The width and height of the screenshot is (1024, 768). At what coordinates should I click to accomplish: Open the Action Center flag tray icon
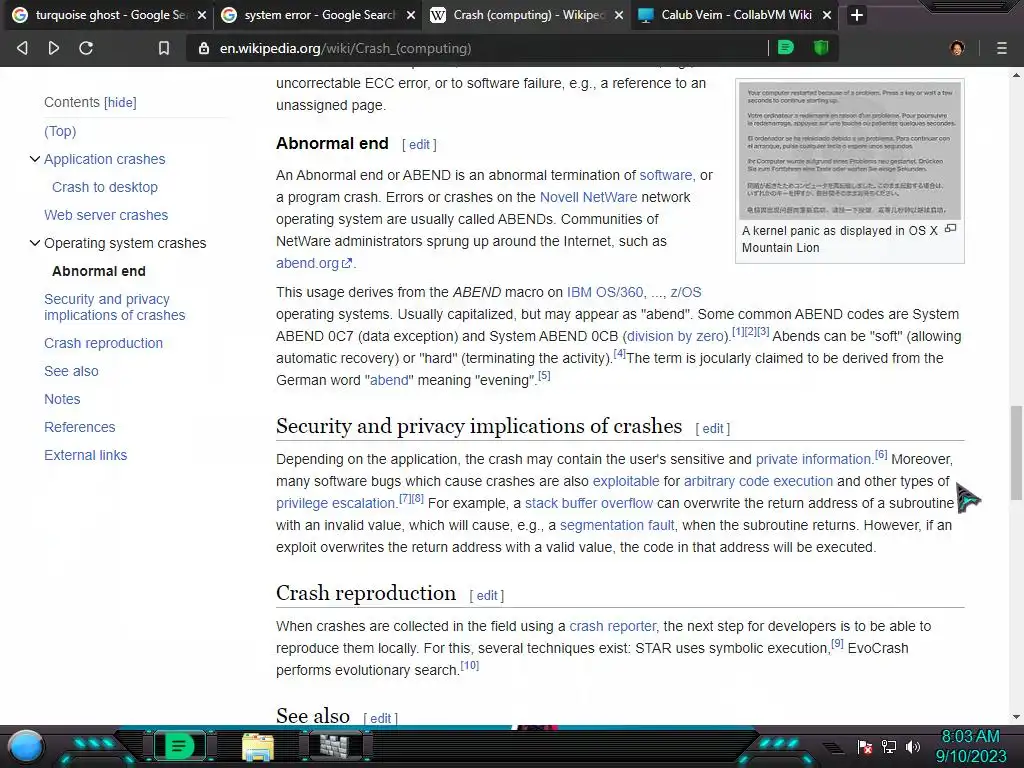pyautogui.click(x=865, y=747)
